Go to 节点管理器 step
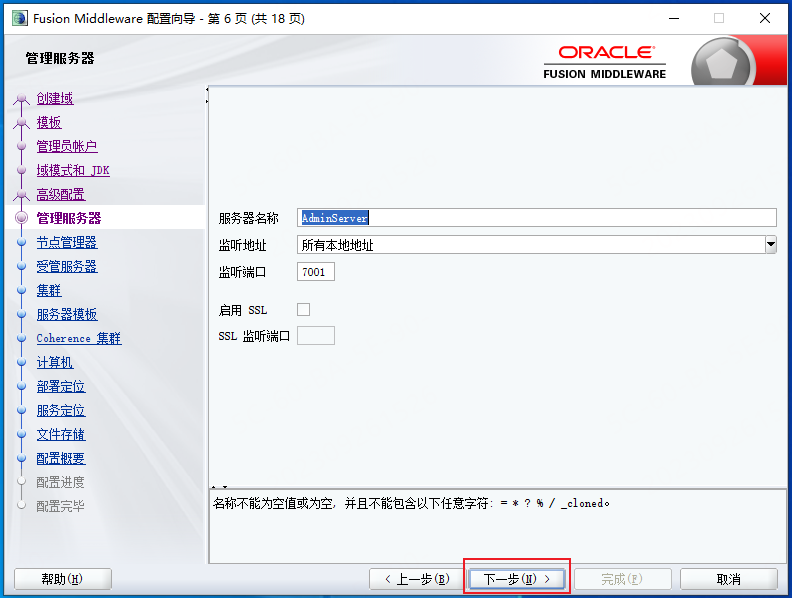792x598 pixels. 67,242
